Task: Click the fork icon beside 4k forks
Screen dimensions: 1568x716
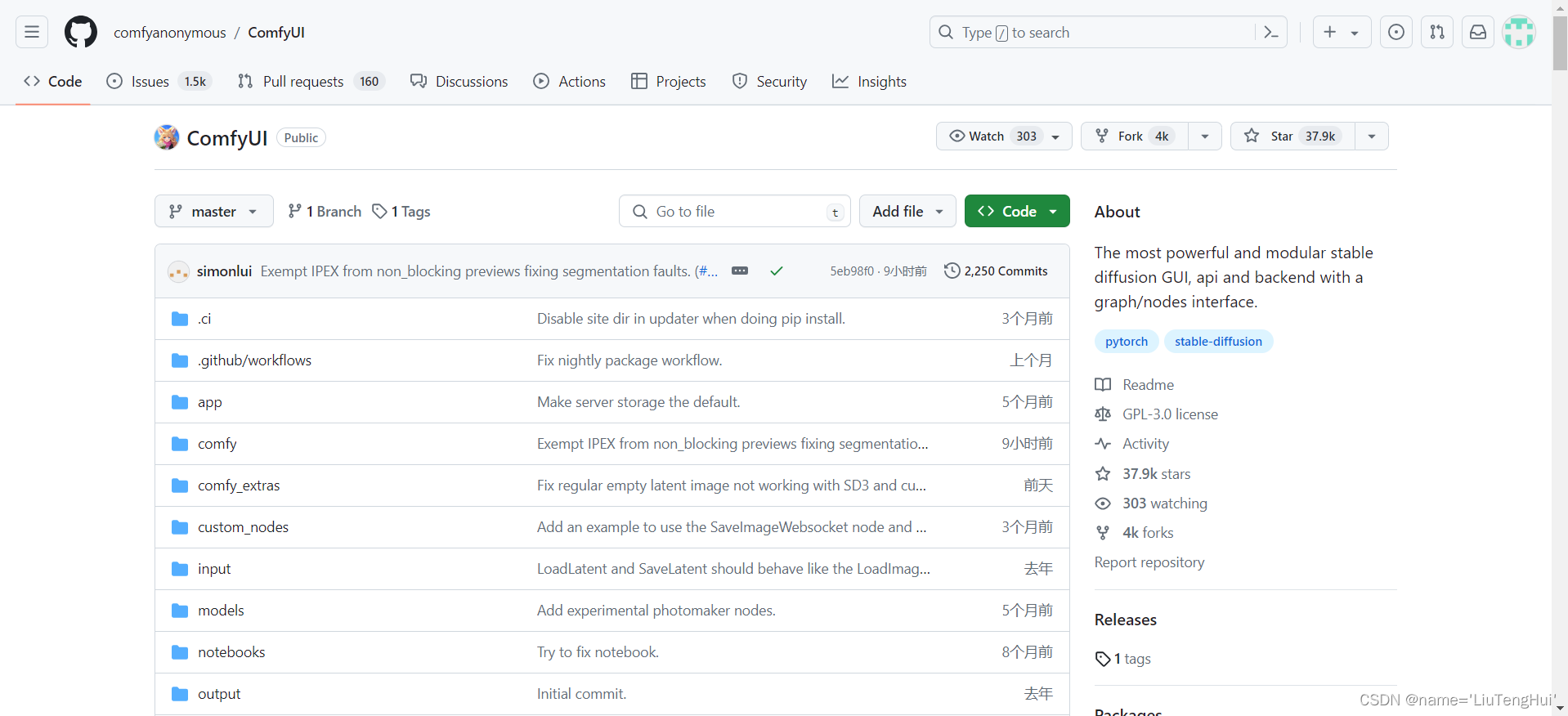Action: pyautogui.click(x=1103, y=533)
